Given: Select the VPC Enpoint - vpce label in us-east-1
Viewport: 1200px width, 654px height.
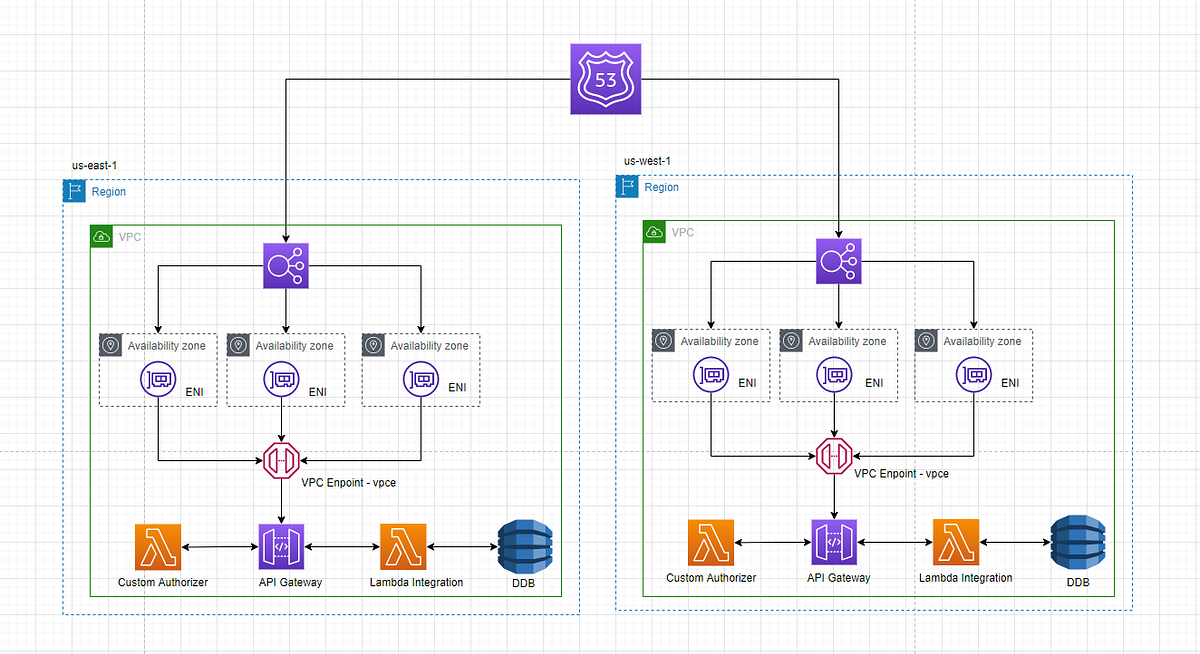Looking at the screenshot, I should (348, 483).
